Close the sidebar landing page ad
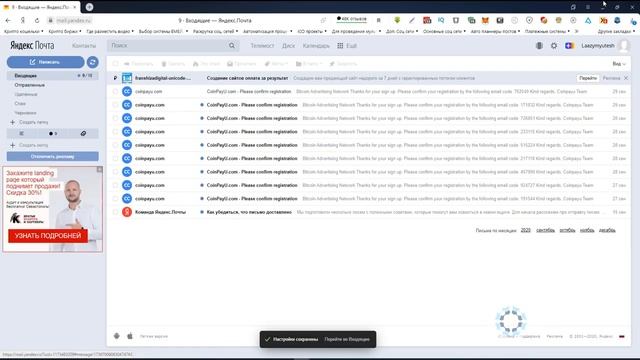Image resolution: width=640 pixels, height=360 pixels. [100, 169]
